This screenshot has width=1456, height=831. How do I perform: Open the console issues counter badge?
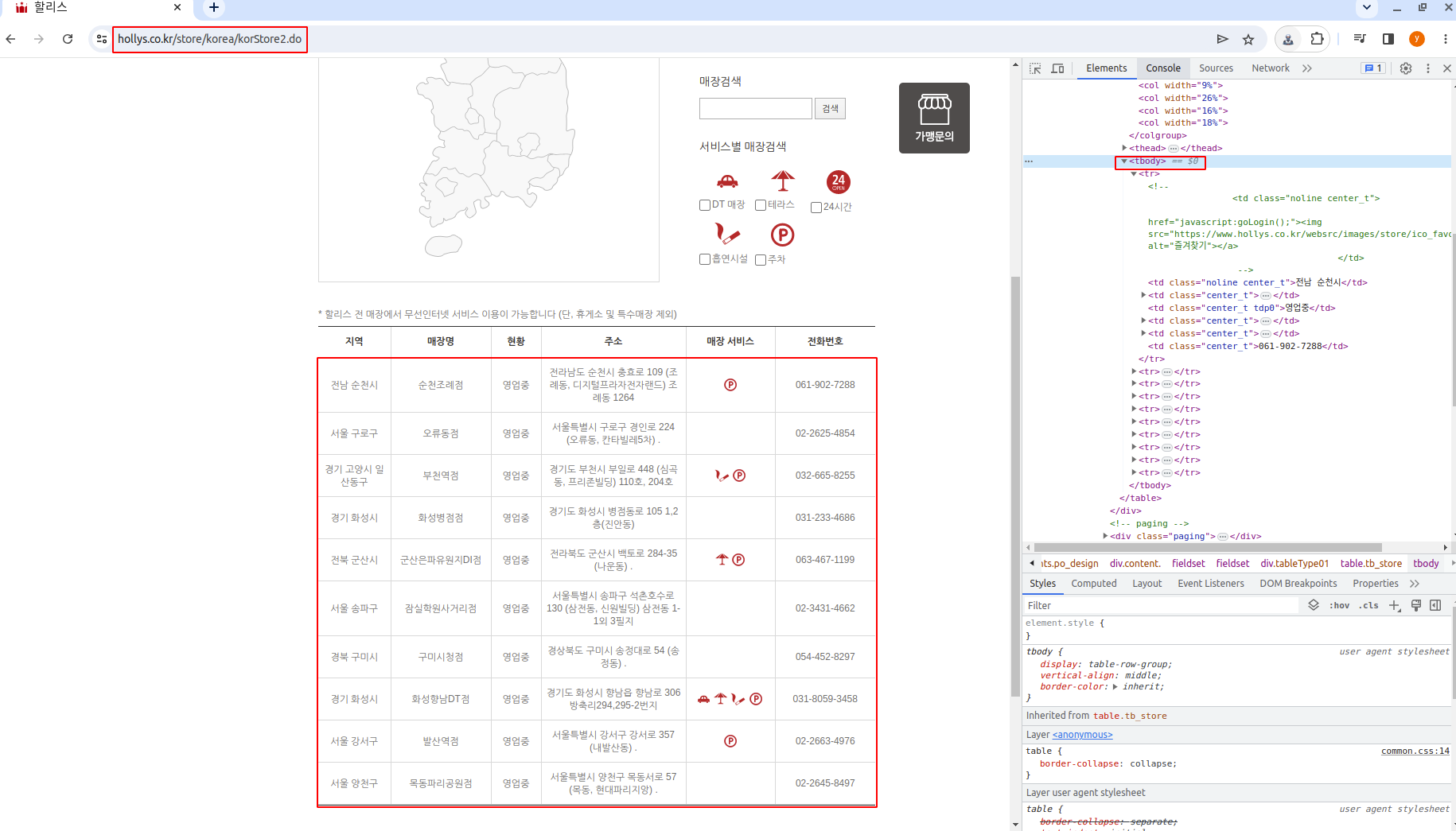(1373, 68)
